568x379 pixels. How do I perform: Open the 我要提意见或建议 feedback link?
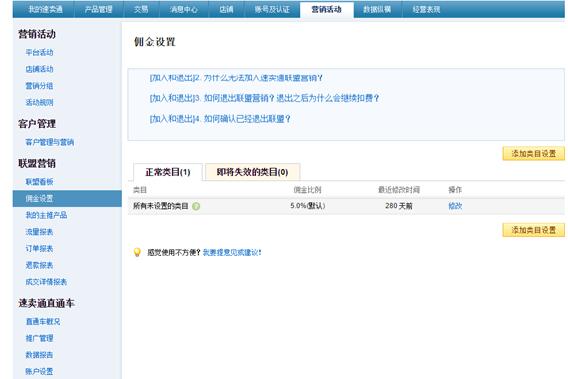231,253
